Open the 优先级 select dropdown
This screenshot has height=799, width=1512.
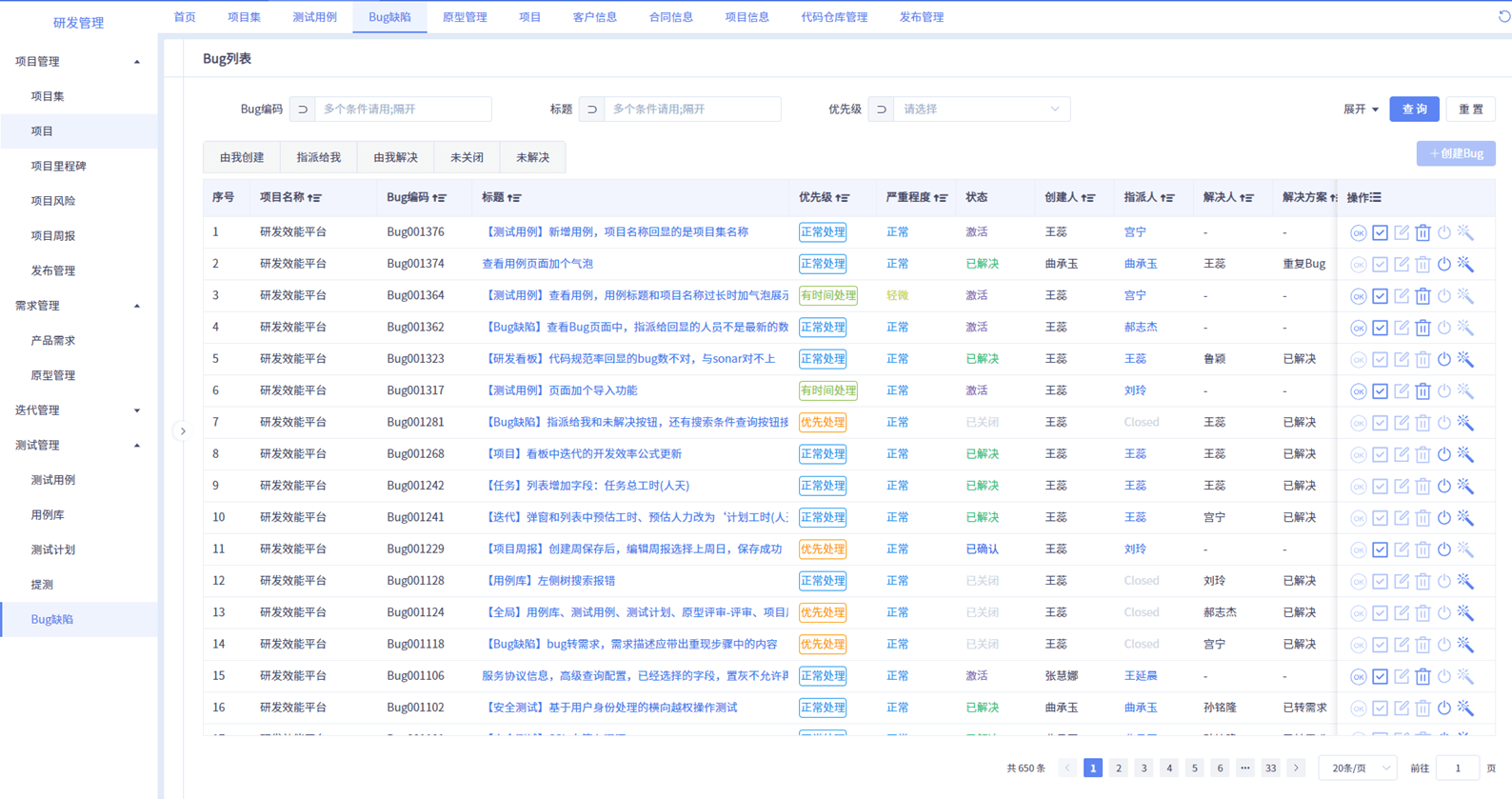(981, 110)
